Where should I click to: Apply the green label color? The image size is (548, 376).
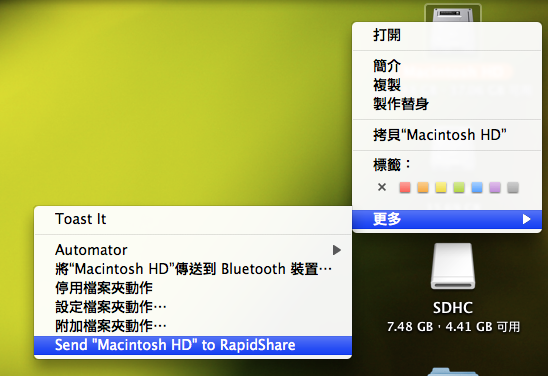click(459, 187)
